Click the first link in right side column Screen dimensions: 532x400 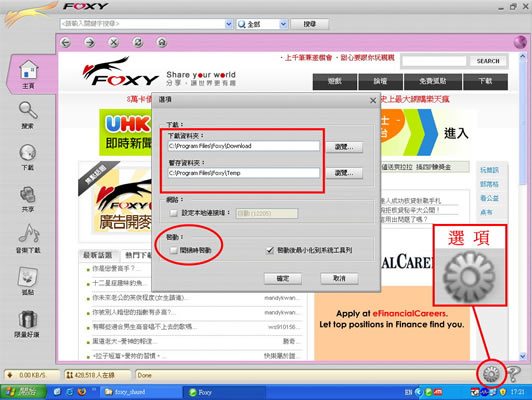489,170
